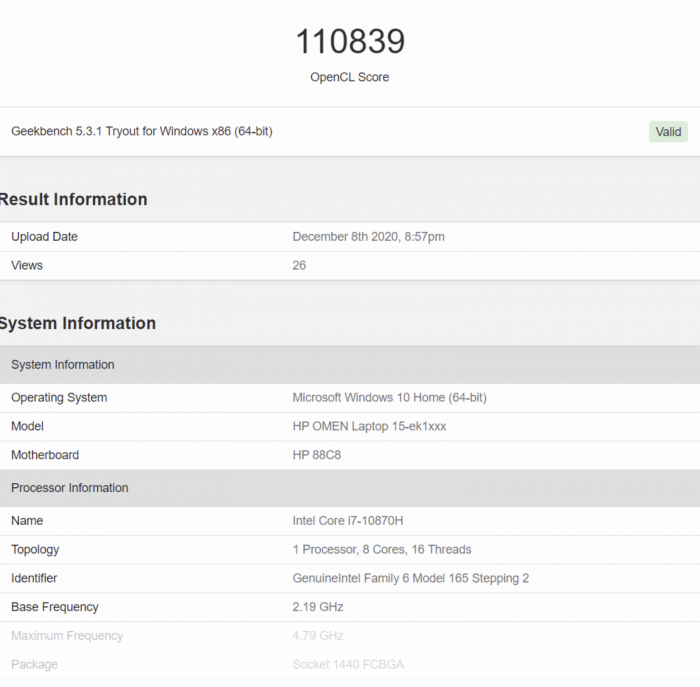Viewport: 700px width, 687px height.
Task: Select the upload date December 8th 2020
Action: pyautogui.click(x=368, y=237)
